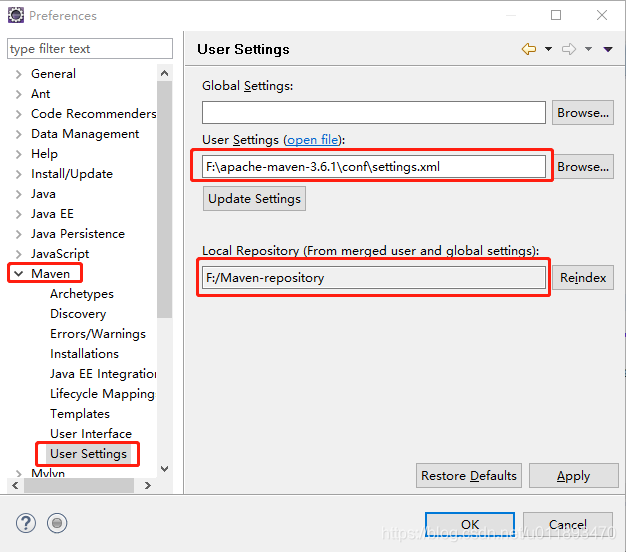The image size is (626, 552).
Task: Click the open file link
Action: coord(313,140)
